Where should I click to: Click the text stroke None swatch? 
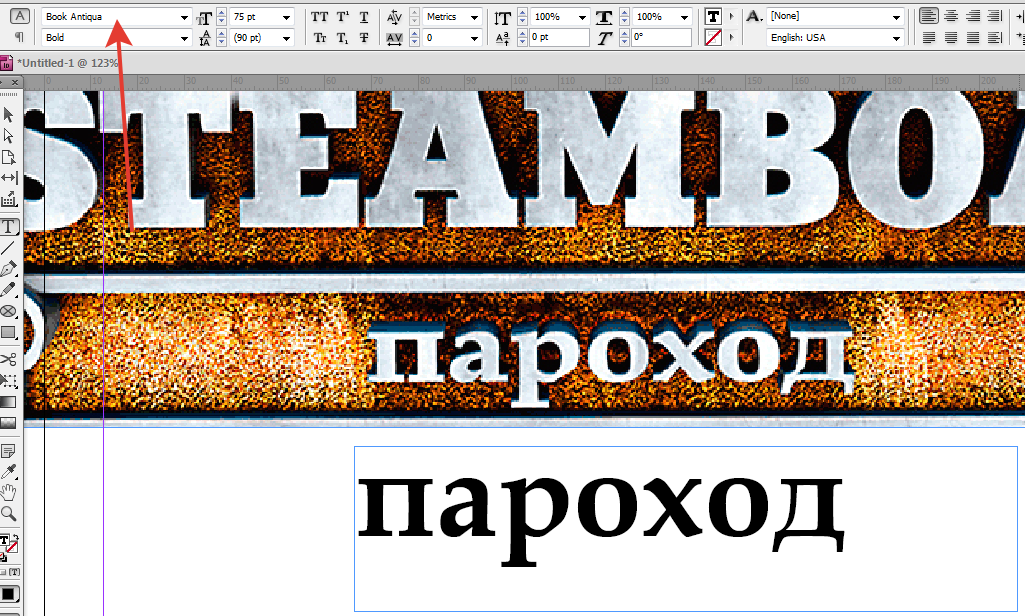coord(713,38)
